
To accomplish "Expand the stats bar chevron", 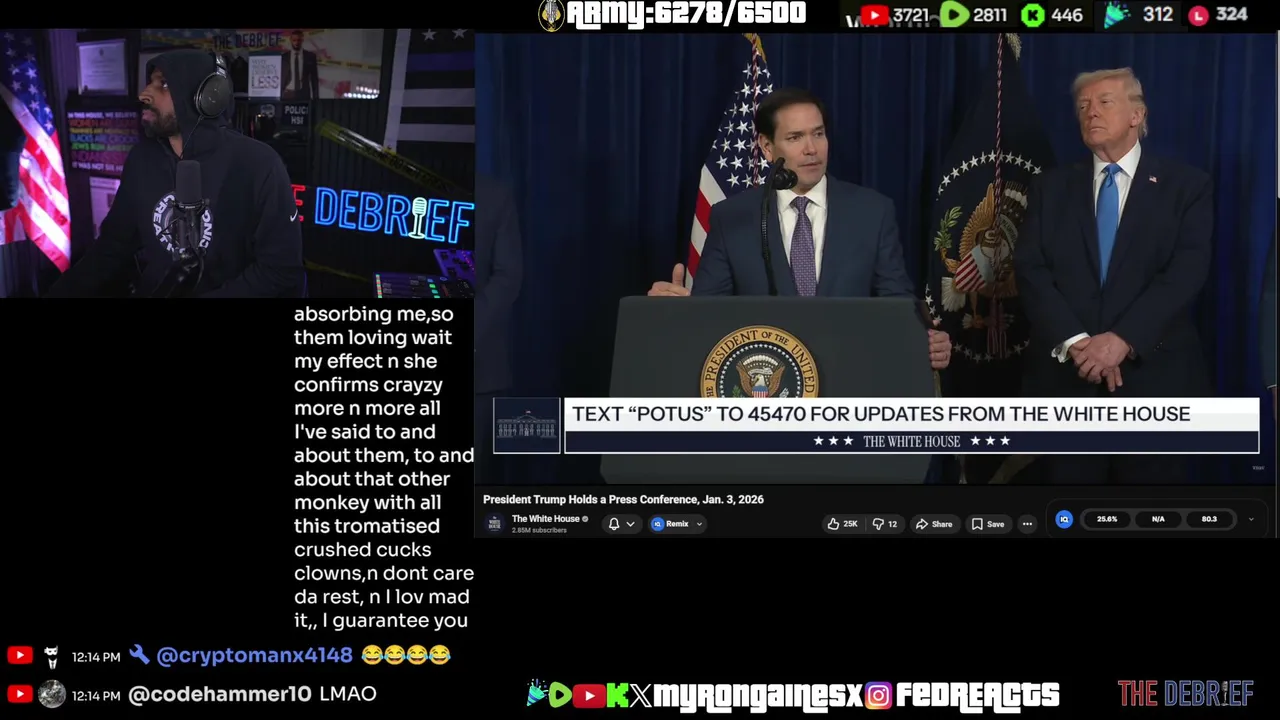I will pyautogui.click(x=1250, y=519).
